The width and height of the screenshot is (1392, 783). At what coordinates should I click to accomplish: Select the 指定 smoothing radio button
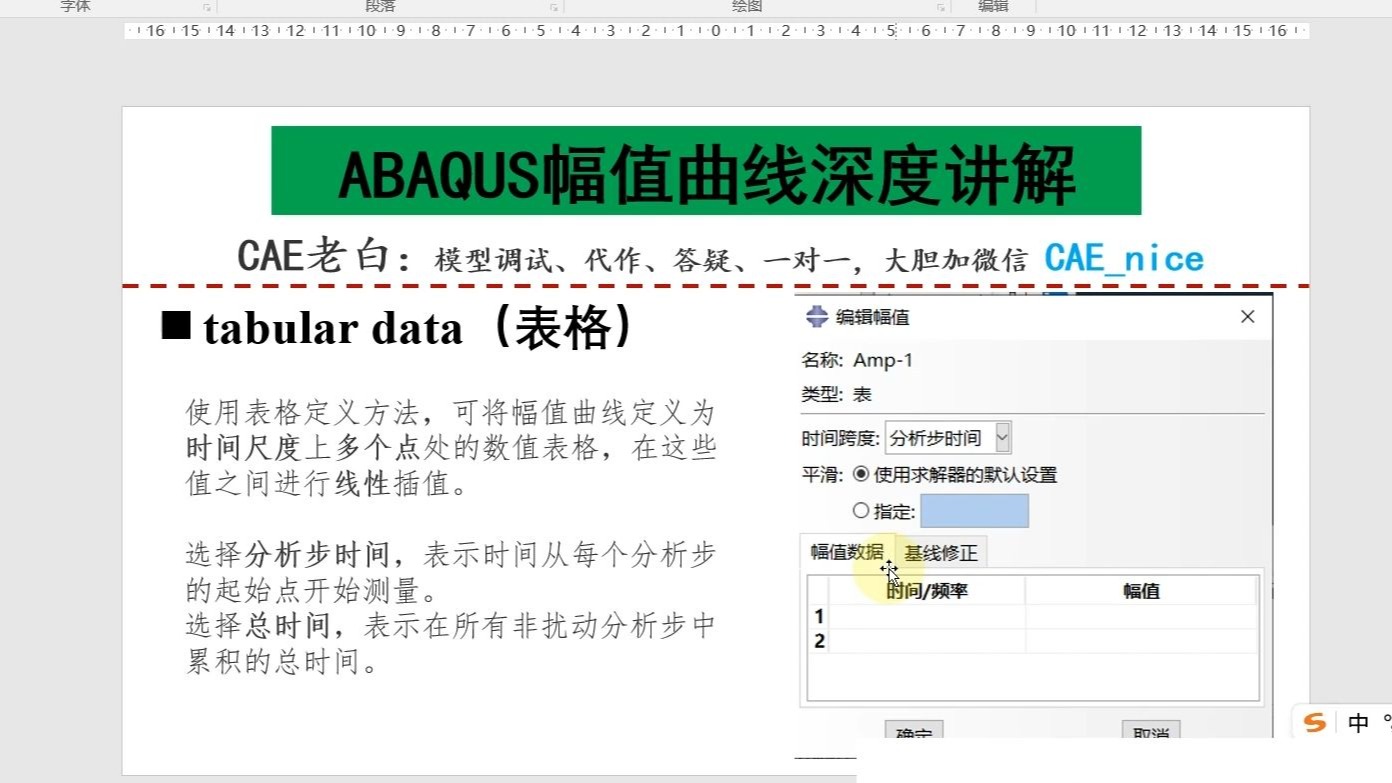coord(861,511)
